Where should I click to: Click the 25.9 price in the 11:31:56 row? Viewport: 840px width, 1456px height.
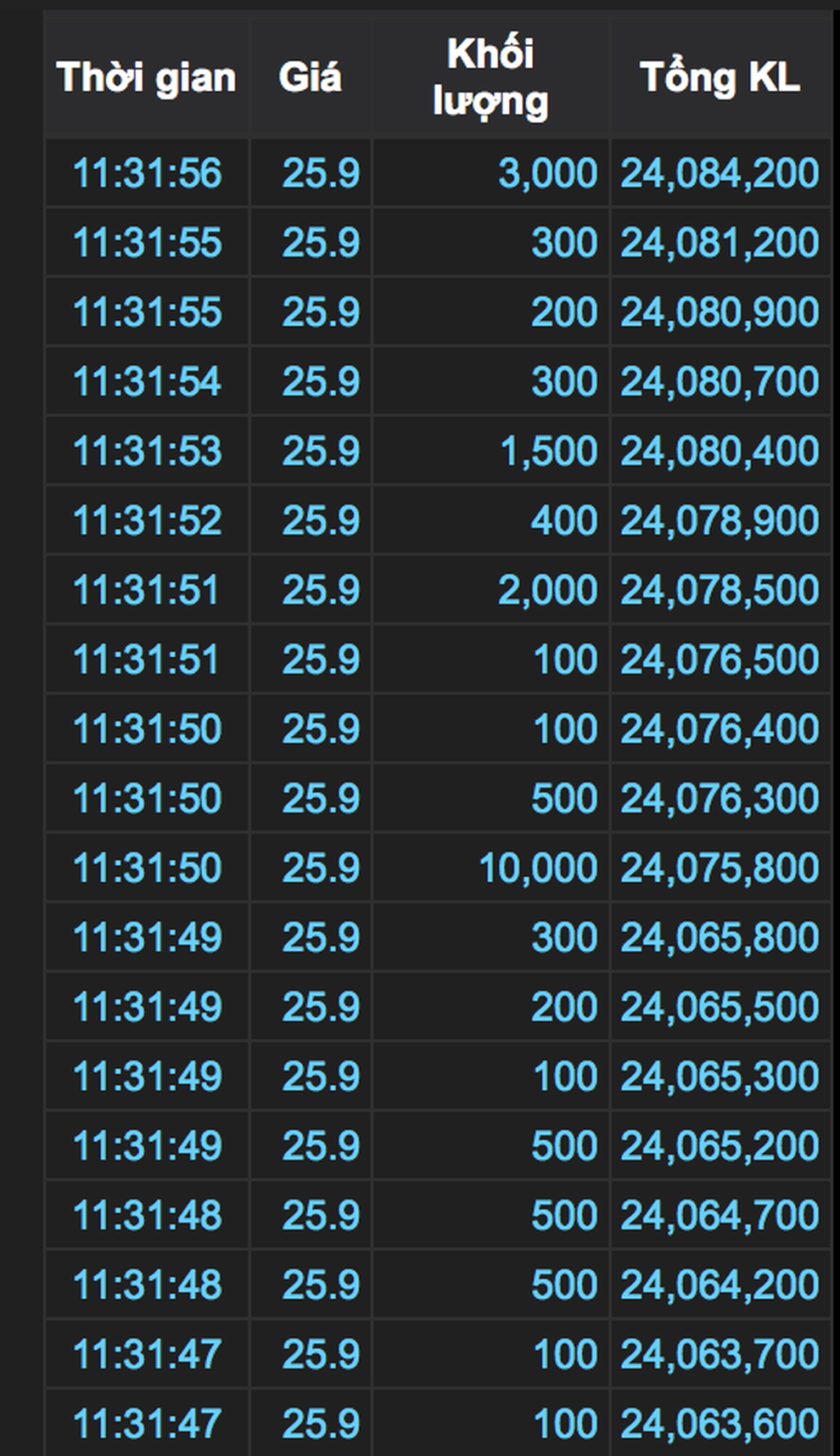point(321,173)
